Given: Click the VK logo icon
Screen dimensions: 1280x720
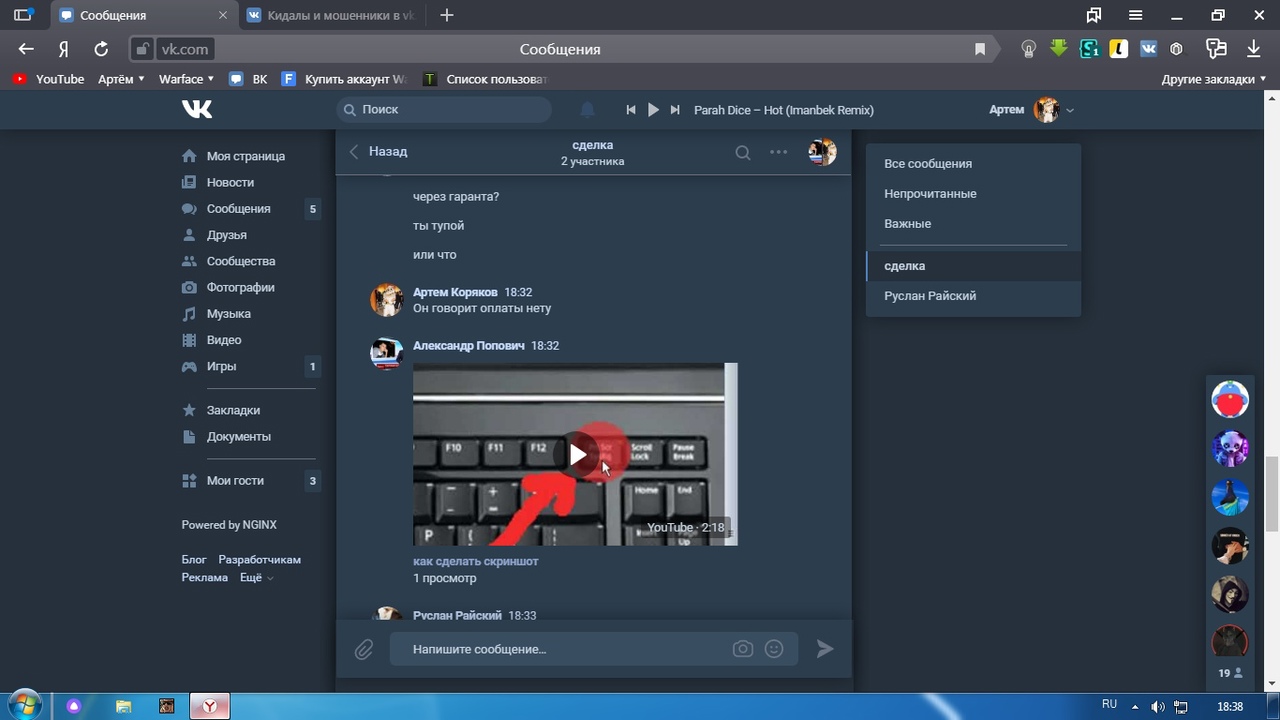Looking at the screenshot, I should pos(197,109).
